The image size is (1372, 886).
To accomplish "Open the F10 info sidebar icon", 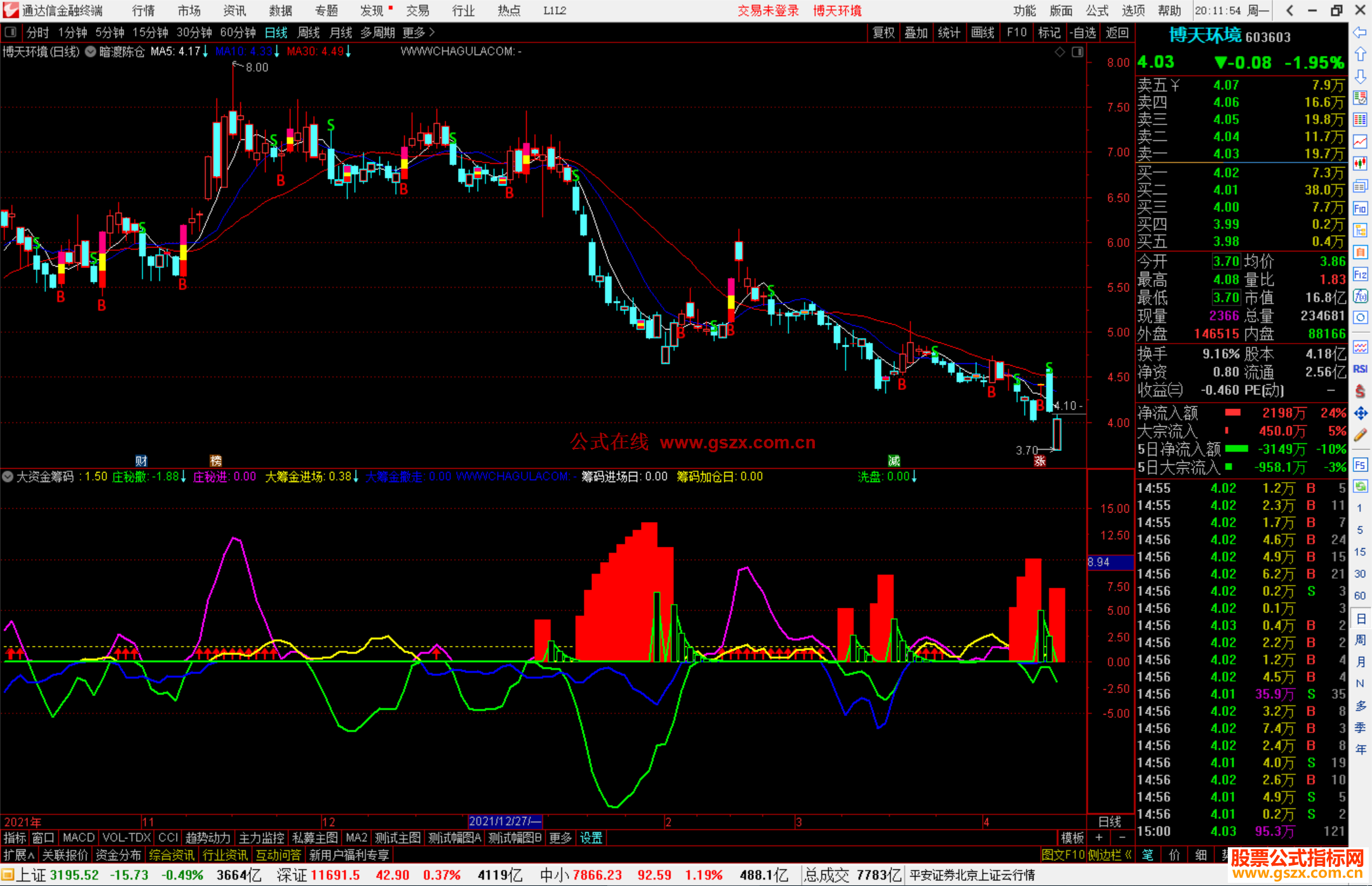I will pyautogui.click(x=1360, y=208).
